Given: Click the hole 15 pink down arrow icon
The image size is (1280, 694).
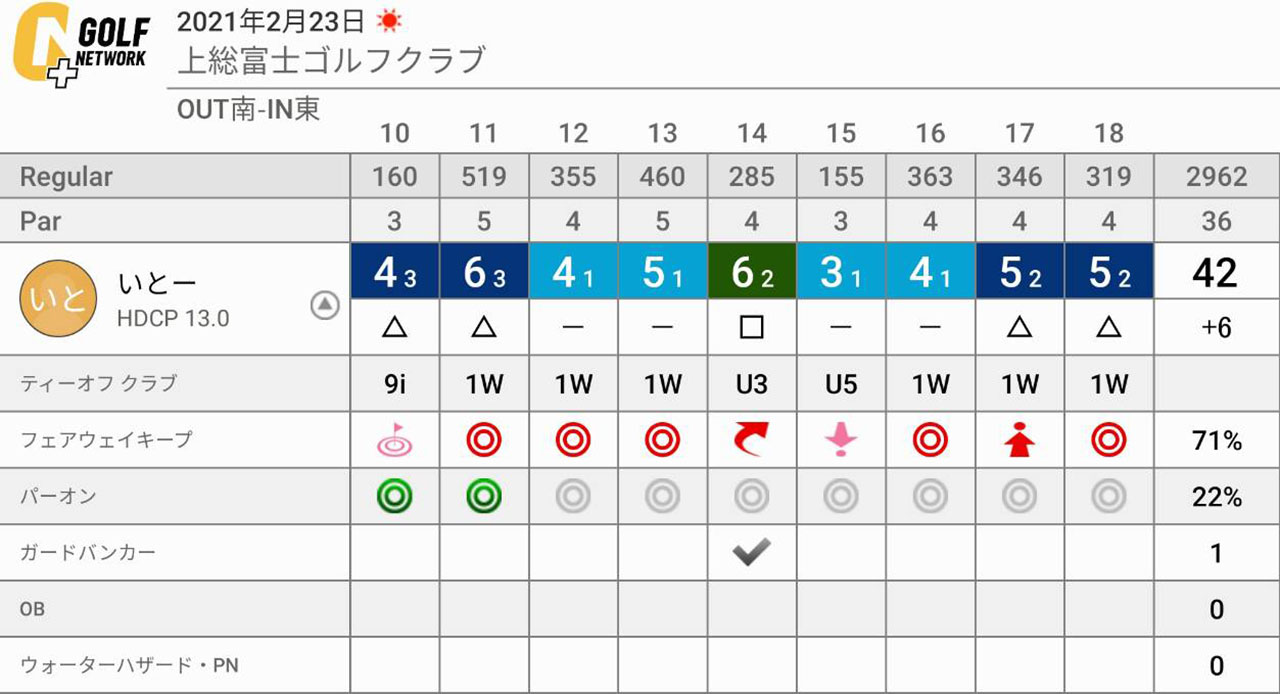Looking at the screenshot, I should [x=841, y=439].
